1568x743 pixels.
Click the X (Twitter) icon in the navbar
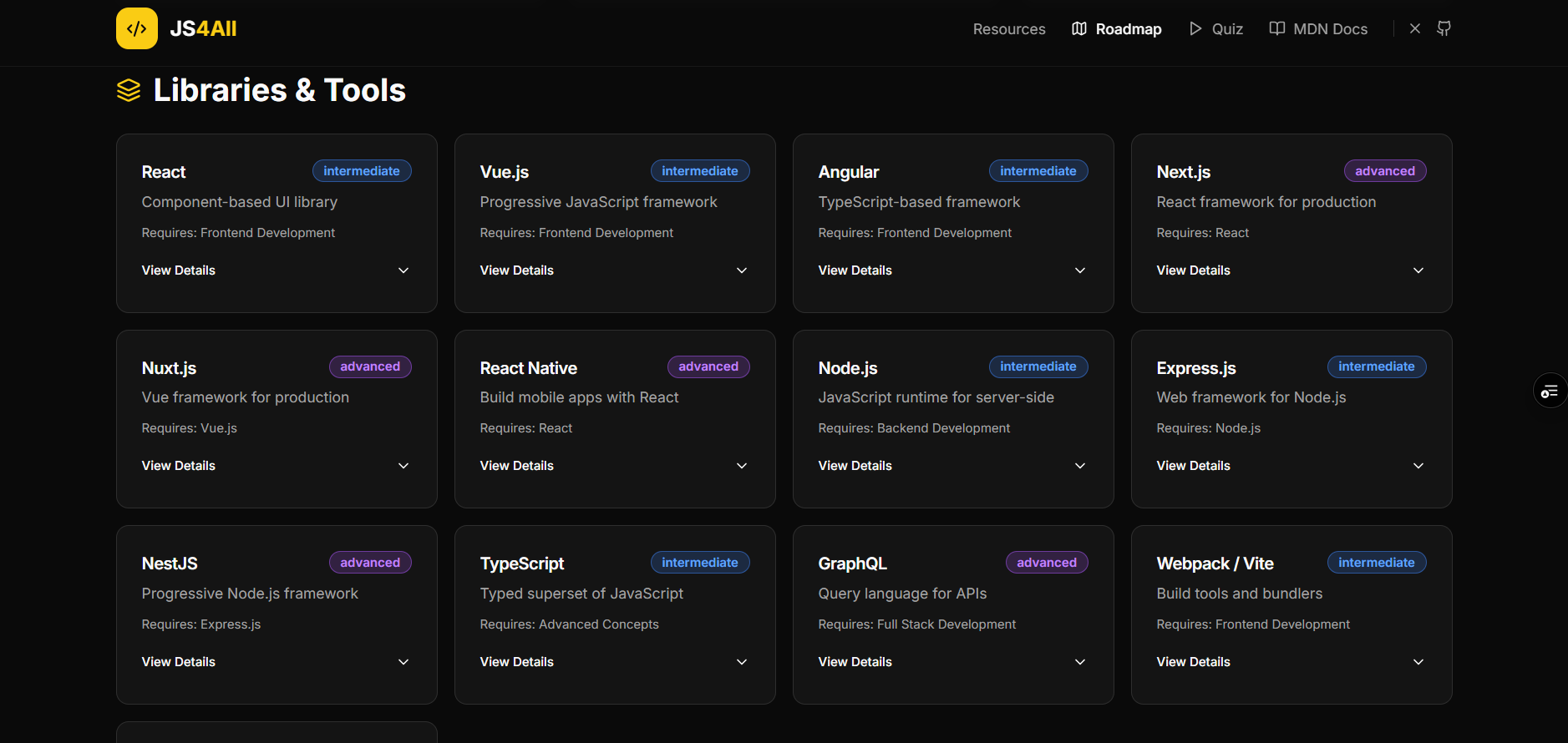pyautogui.click(x=1415, y=28)
